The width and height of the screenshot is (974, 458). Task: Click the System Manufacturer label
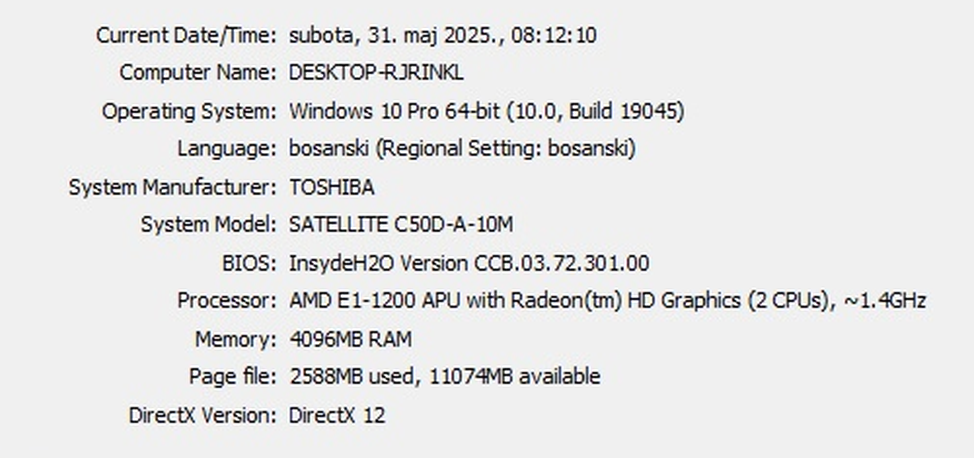(x=173, y=187)
